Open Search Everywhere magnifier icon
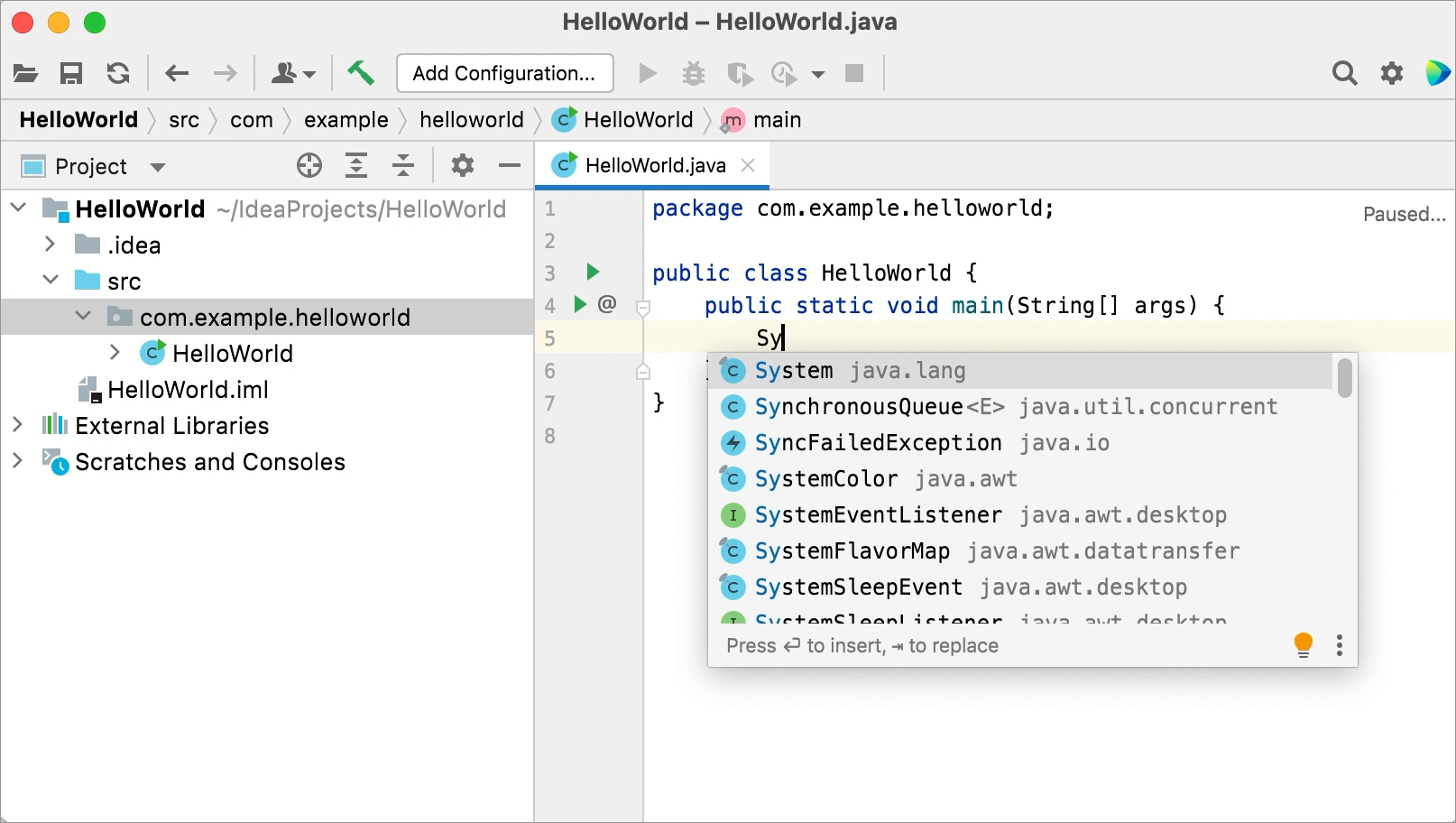 click(x=1344, y=73)
